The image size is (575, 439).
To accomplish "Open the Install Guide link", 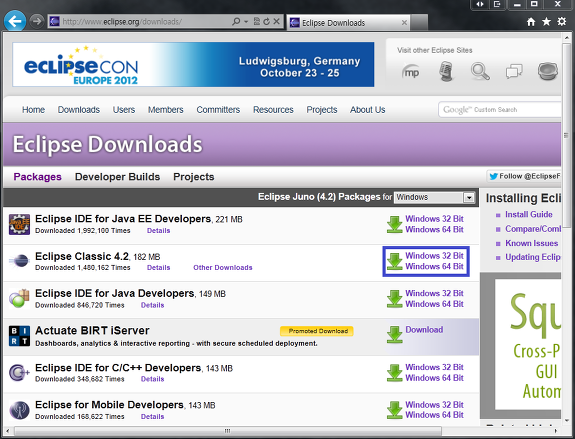I will tap(528, 215).
